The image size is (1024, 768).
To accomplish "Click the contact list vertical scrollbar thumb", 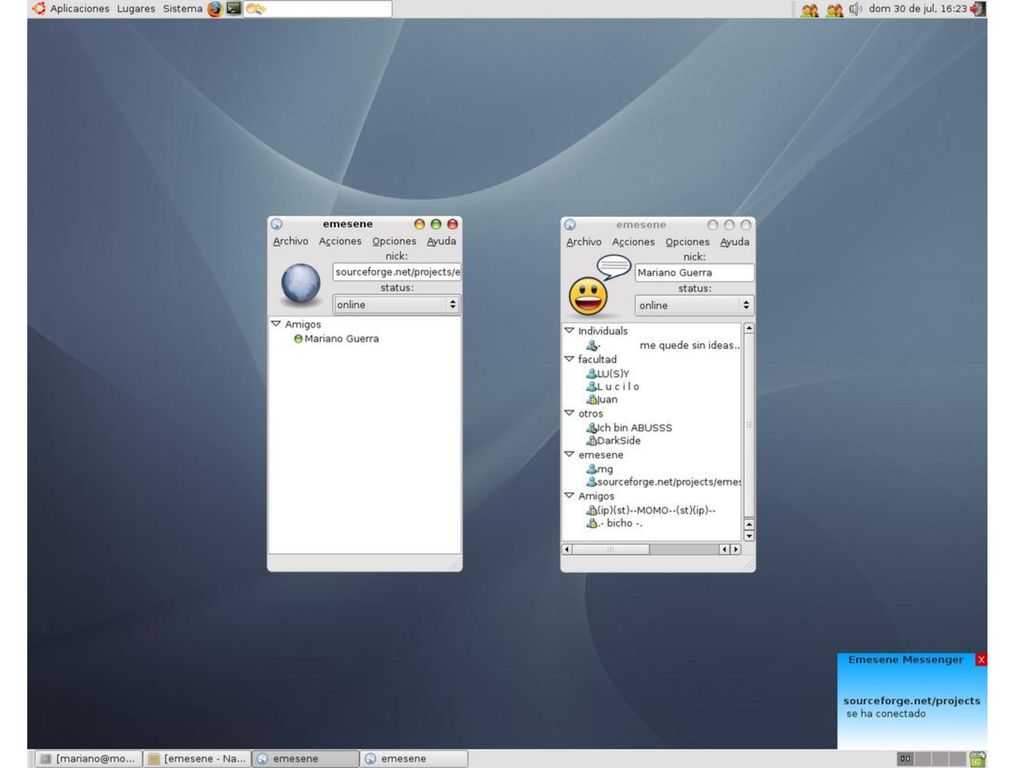I will [x=749, y=424].
